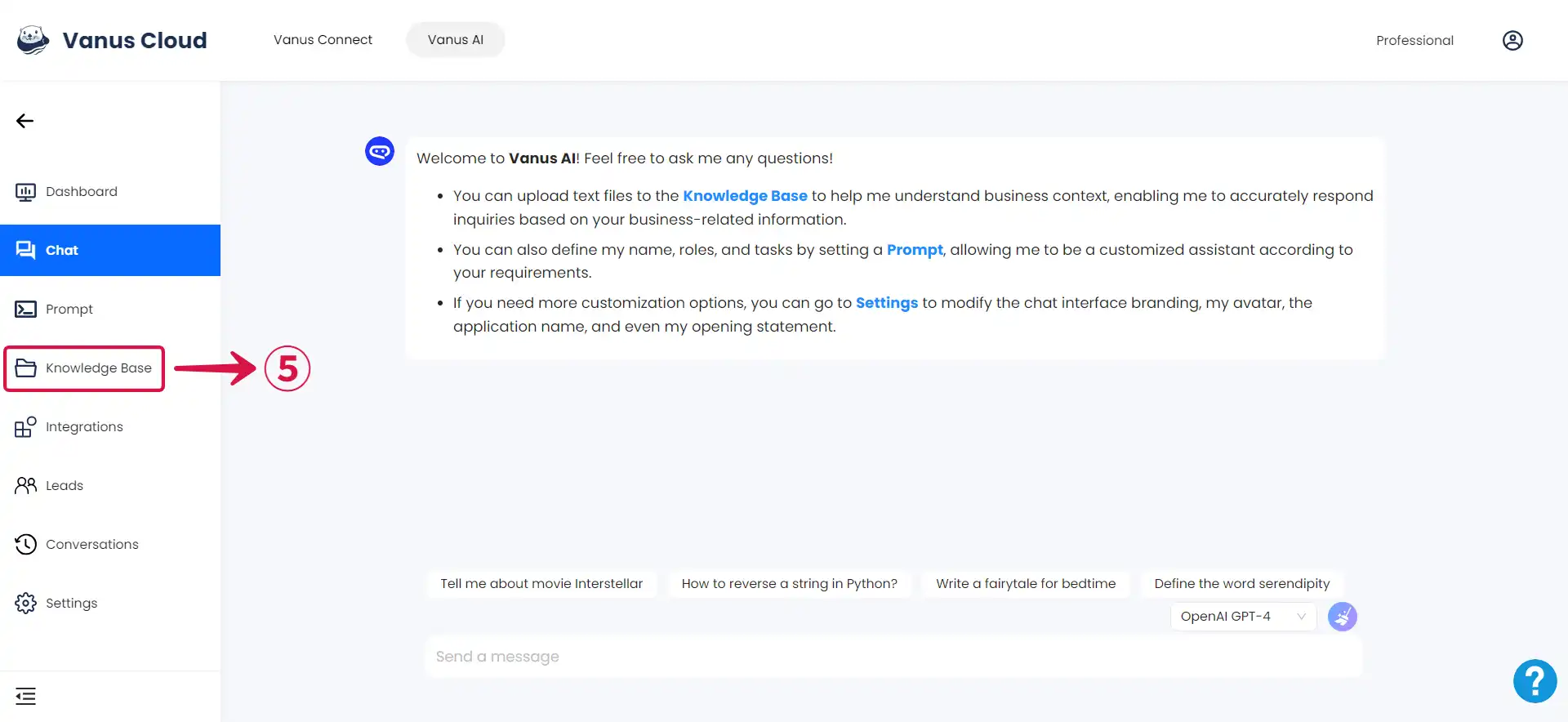Image resolution: width=1568 pixels, height=722 pixels.
Task: Click the Chat bubbles icon in sidebar
Action: tap(25, 250)
